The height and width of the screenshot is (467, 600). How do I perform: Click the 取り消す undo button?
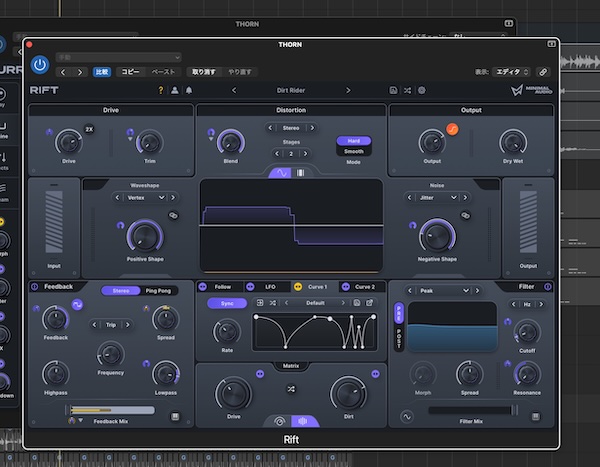pos(204,72)
